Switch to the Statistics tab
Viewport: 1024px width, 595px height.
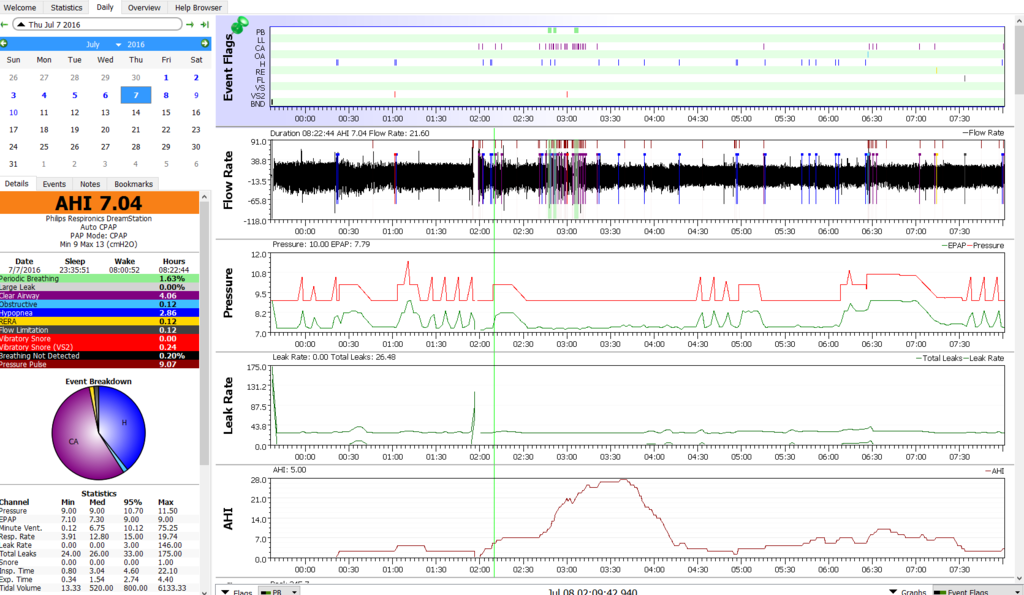coord(66,7)
